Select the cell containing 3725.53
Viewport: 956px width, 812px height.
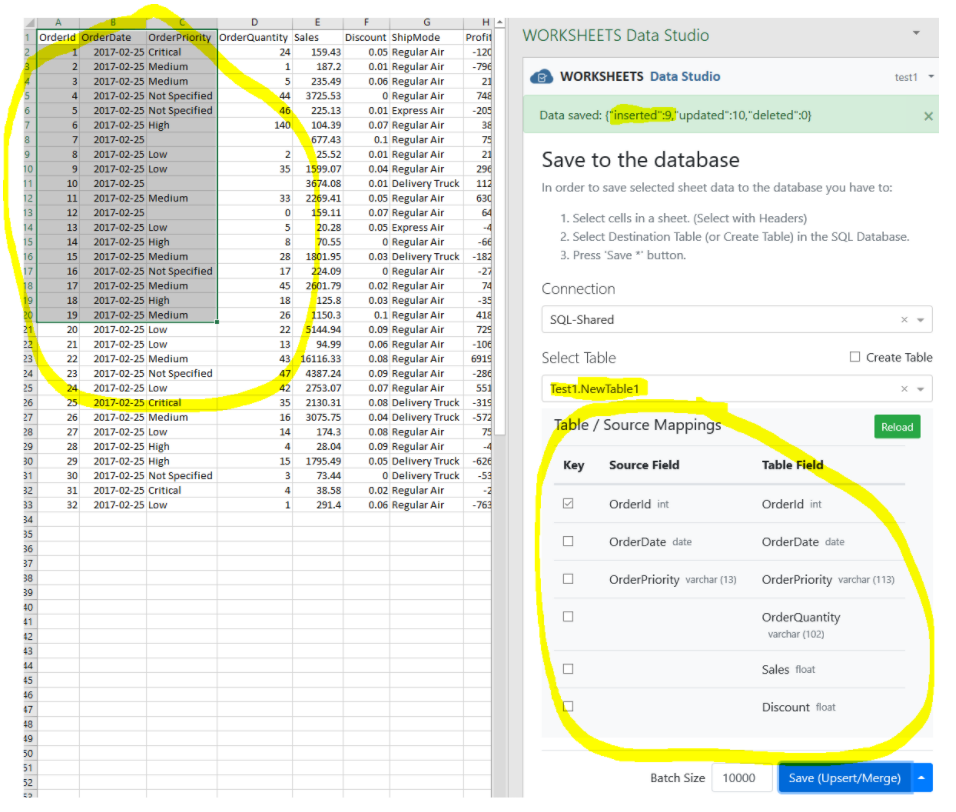(x=317, y=96)
